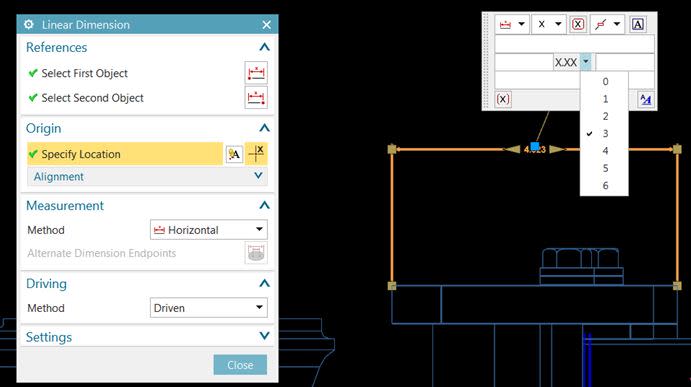Select the checked 3 decimal places option
This screenshot has width=691, height=387.
(605, 133)
